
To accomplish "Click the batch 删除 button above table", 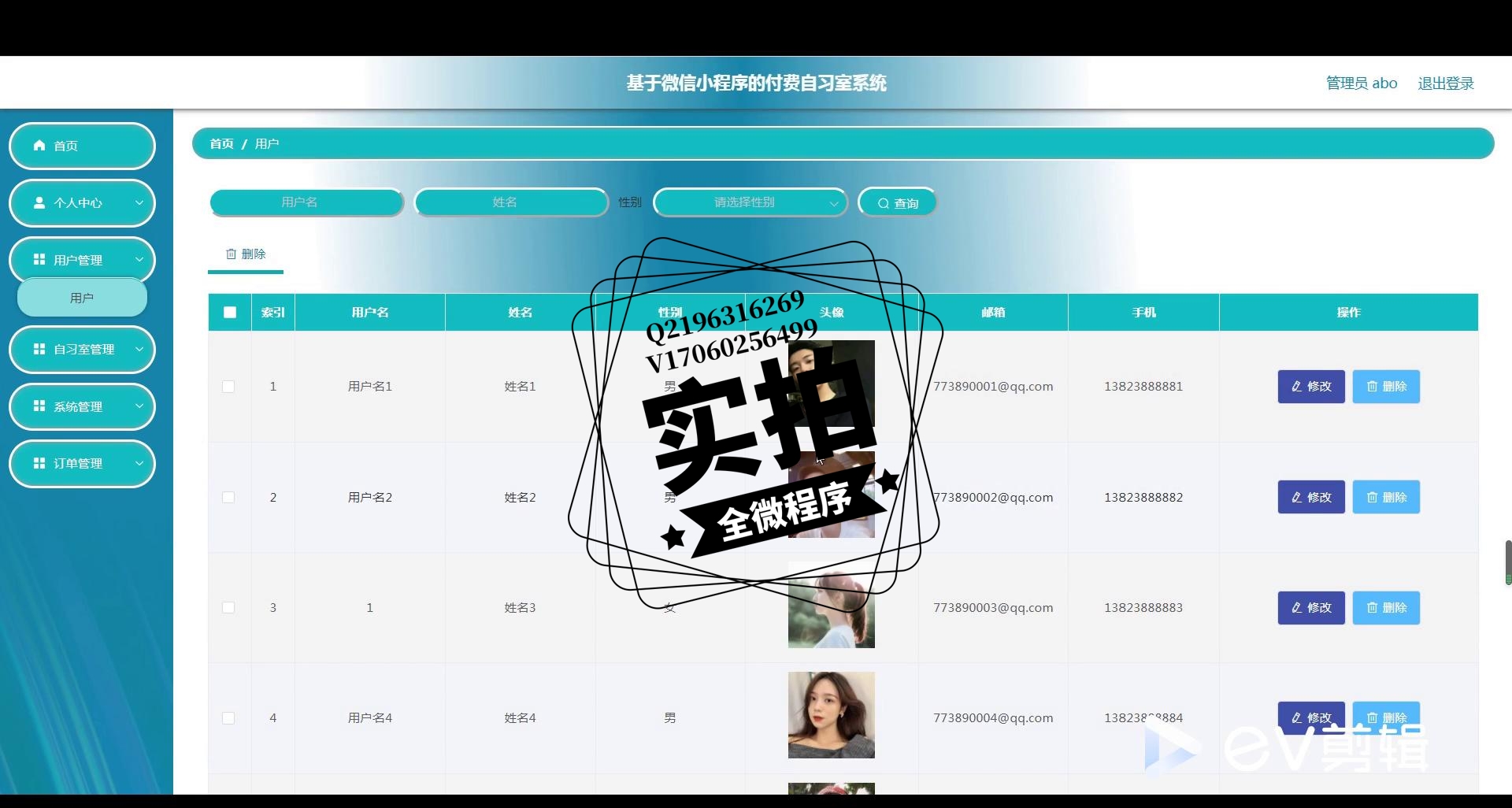I will pos(246,254).
